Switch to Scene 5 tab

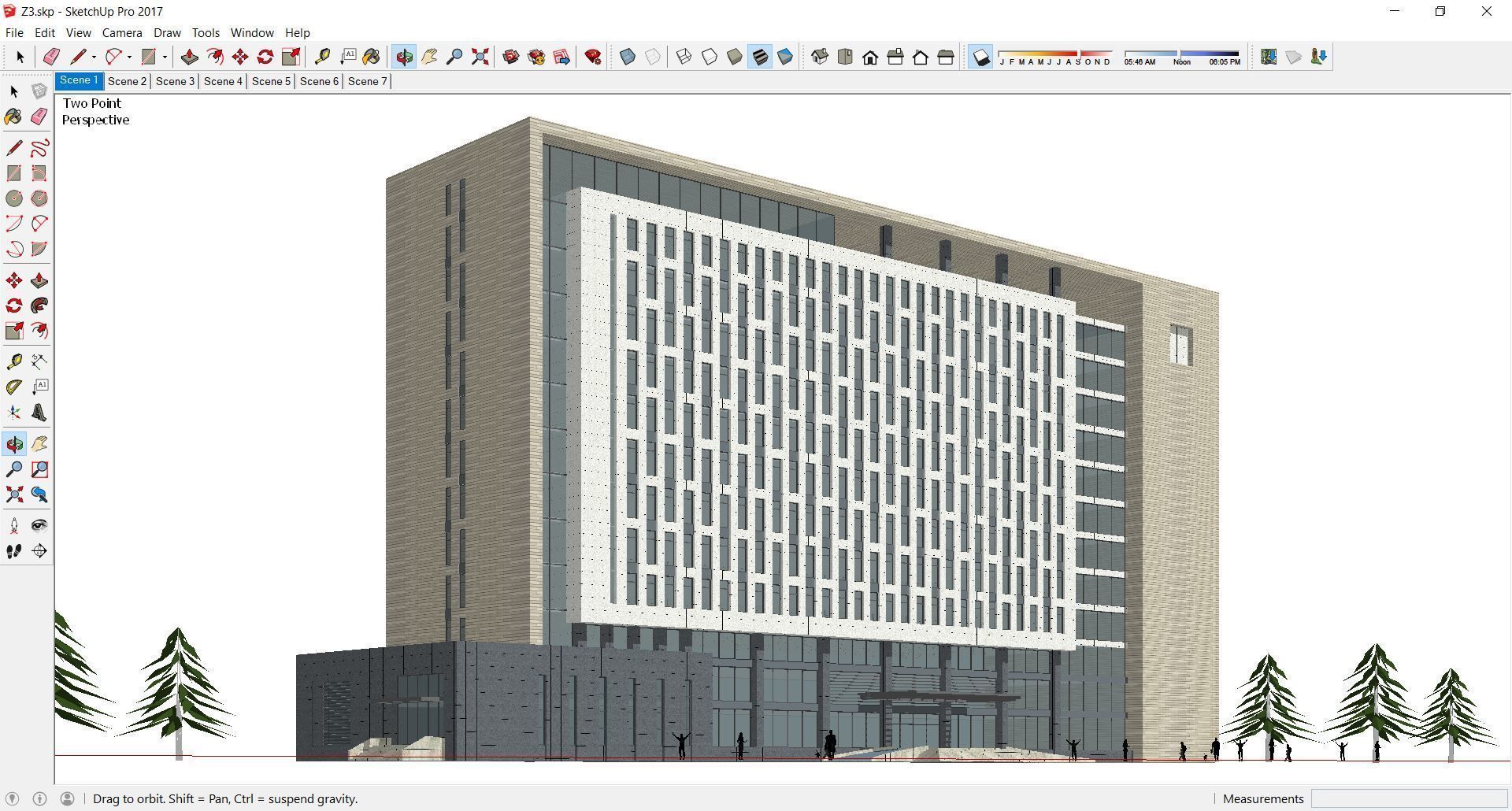(271, 81)
